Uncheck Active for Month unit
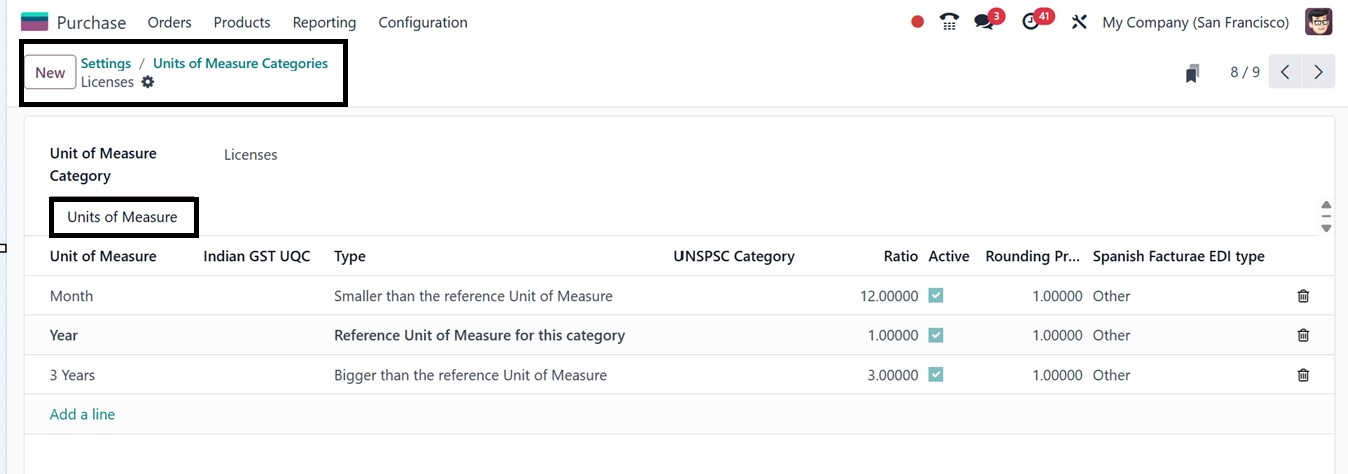Image resolution: width=1348 pixels, height=474 pixels. point(935,296)
